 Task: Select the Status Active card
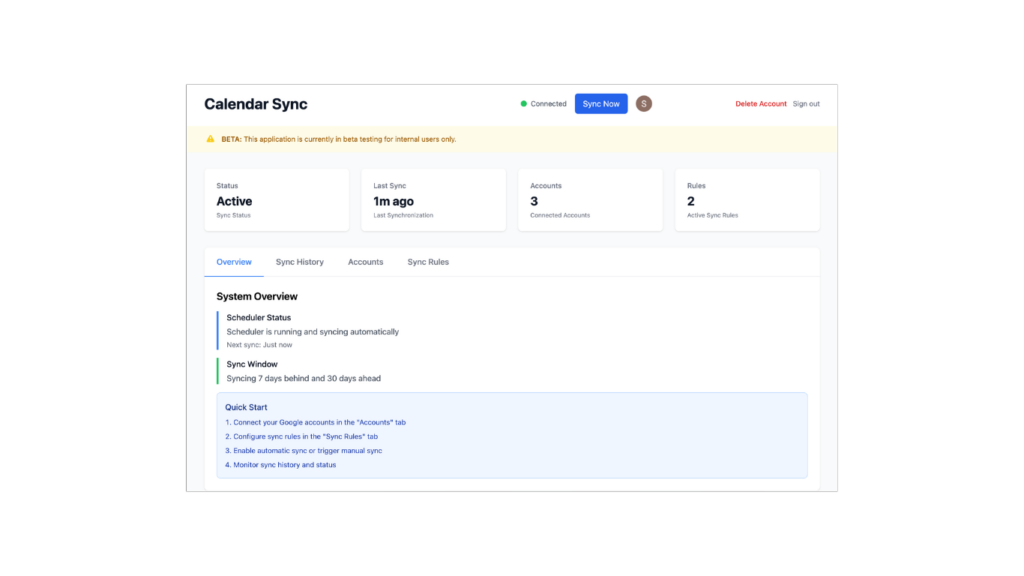(x=277, y=200)
